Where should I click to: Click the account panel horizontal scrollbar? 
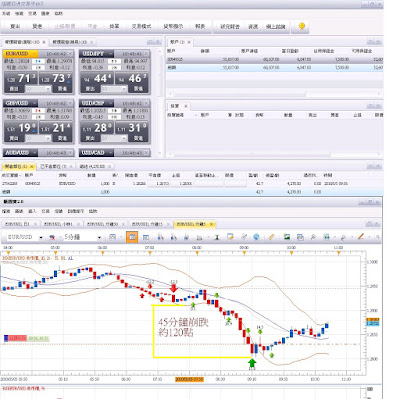[x=274, y=94]
